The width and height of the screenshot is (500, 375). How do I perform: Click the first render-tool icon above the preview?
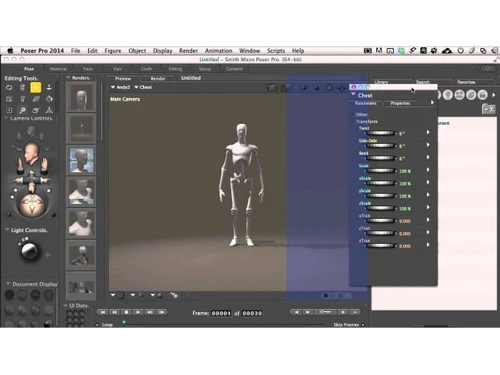(272, 88)
